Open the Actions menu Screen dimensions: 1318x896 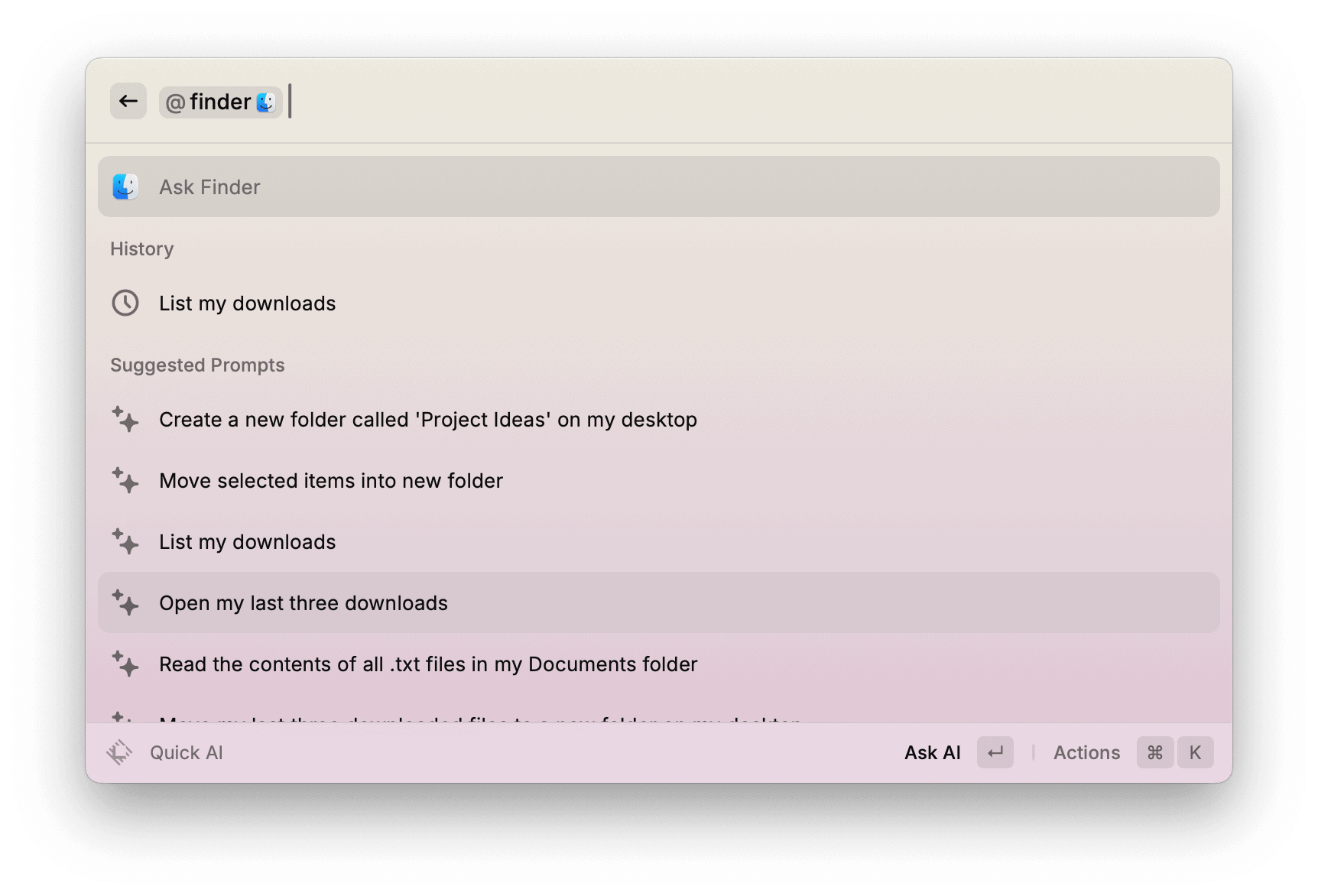click(1086, 753)
